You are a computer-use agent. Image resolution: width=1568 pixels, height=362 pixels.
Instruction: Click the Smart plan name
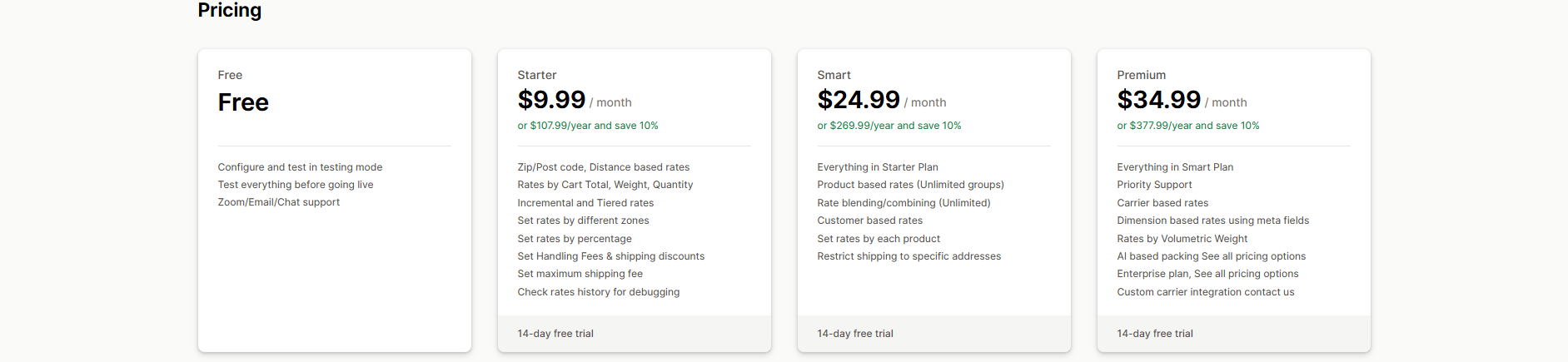(834, 75)
